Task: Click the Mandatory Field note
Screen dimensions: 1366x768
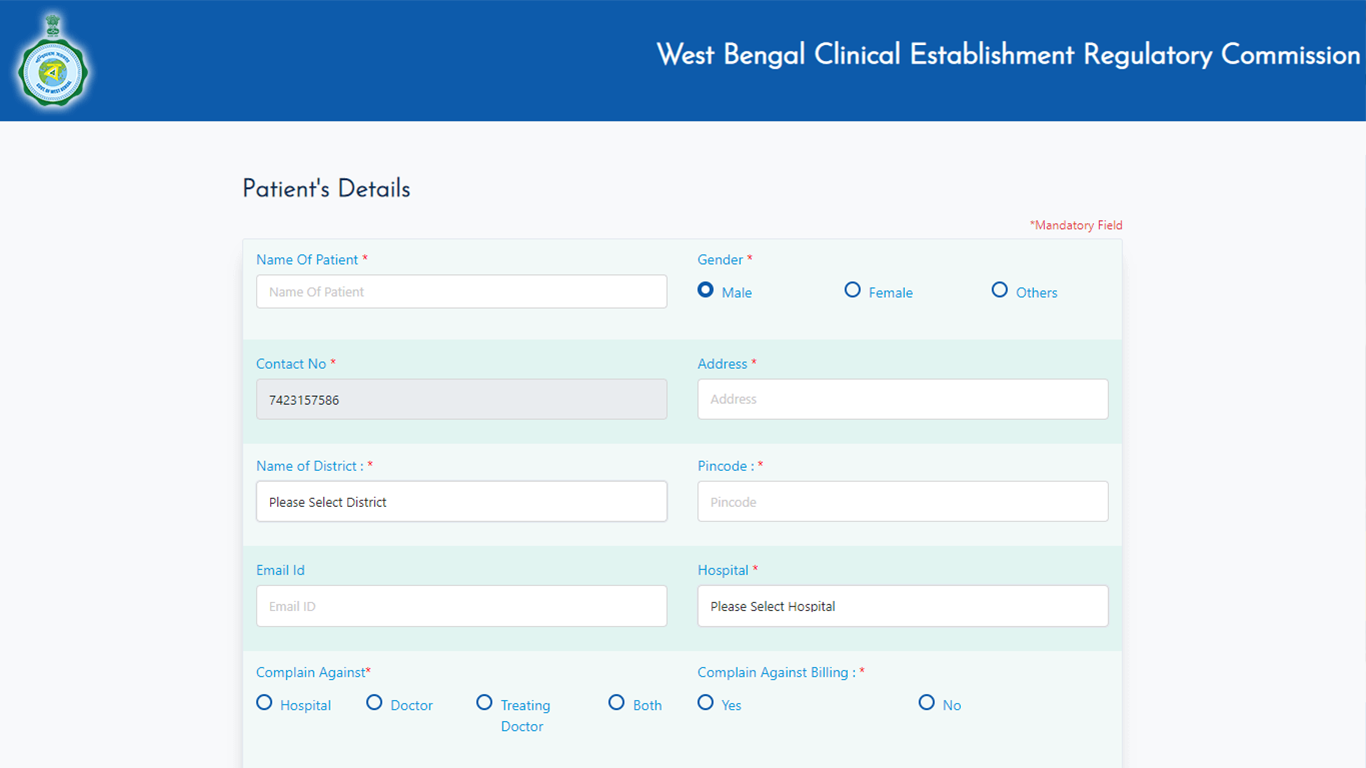Action: (x=1076, y=225)
